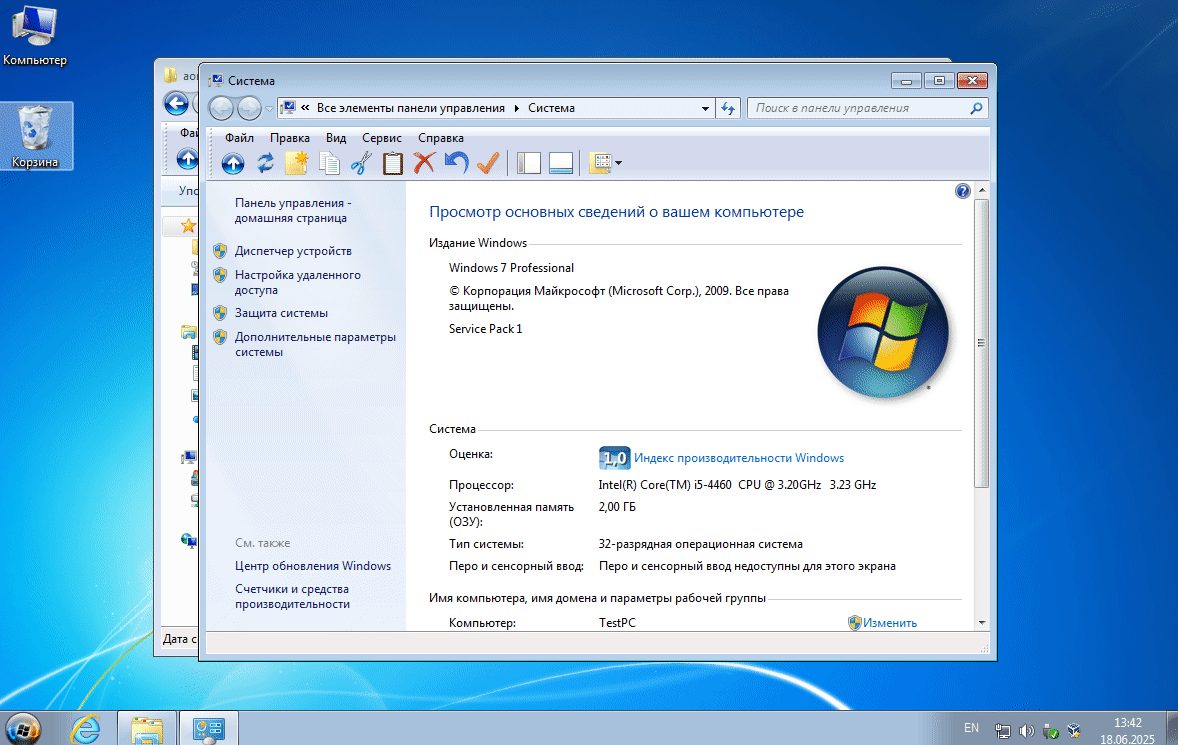
Task: Click the scissors Cut toolbar icon
Action: (361, 163)
